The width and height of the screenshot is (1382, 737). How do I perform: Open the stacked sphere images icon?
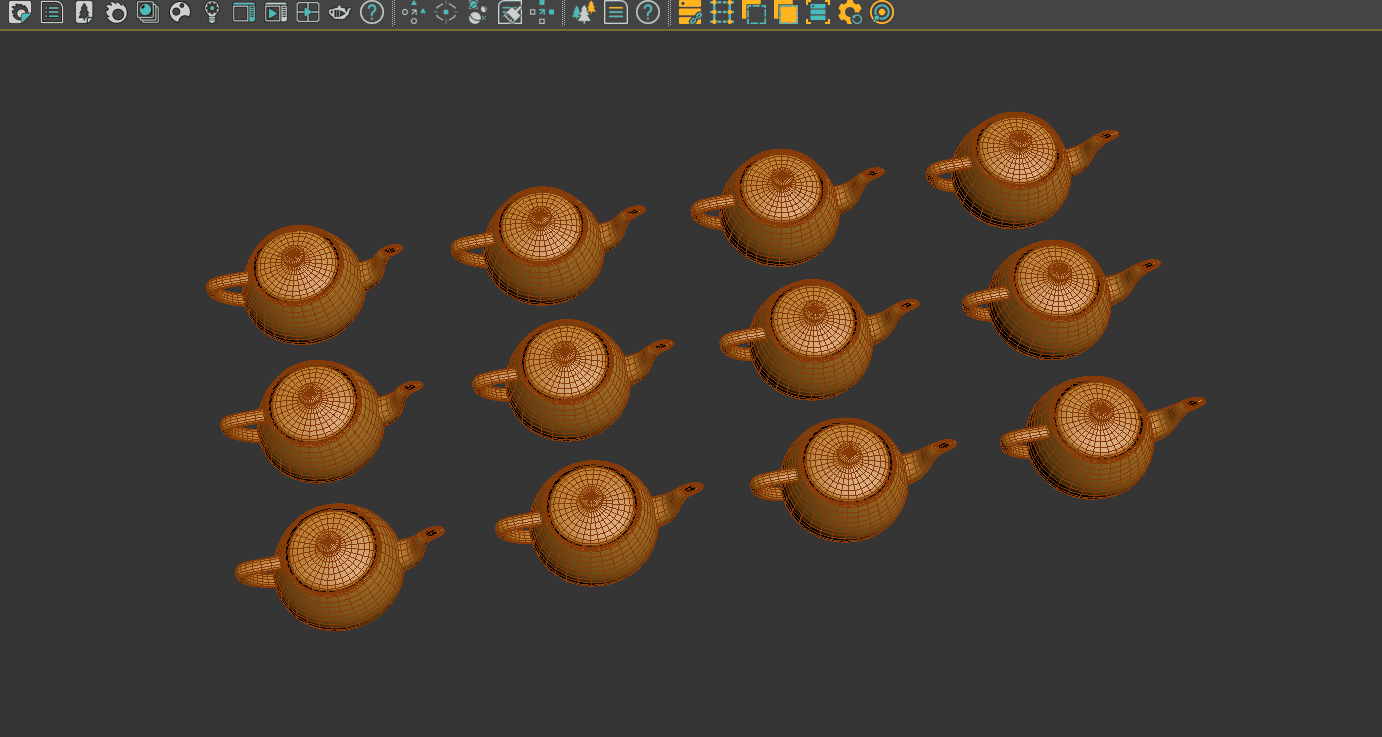click(x=148, y=13)
